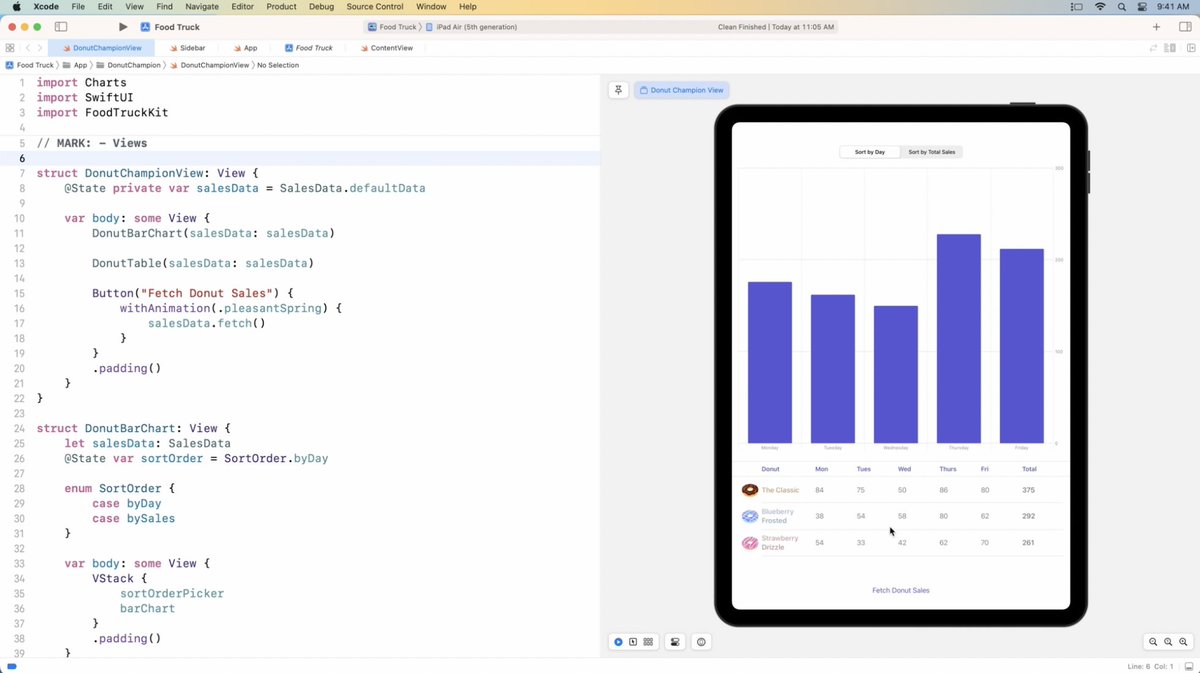Click line number 24 in gutter

tap(20, 428)
